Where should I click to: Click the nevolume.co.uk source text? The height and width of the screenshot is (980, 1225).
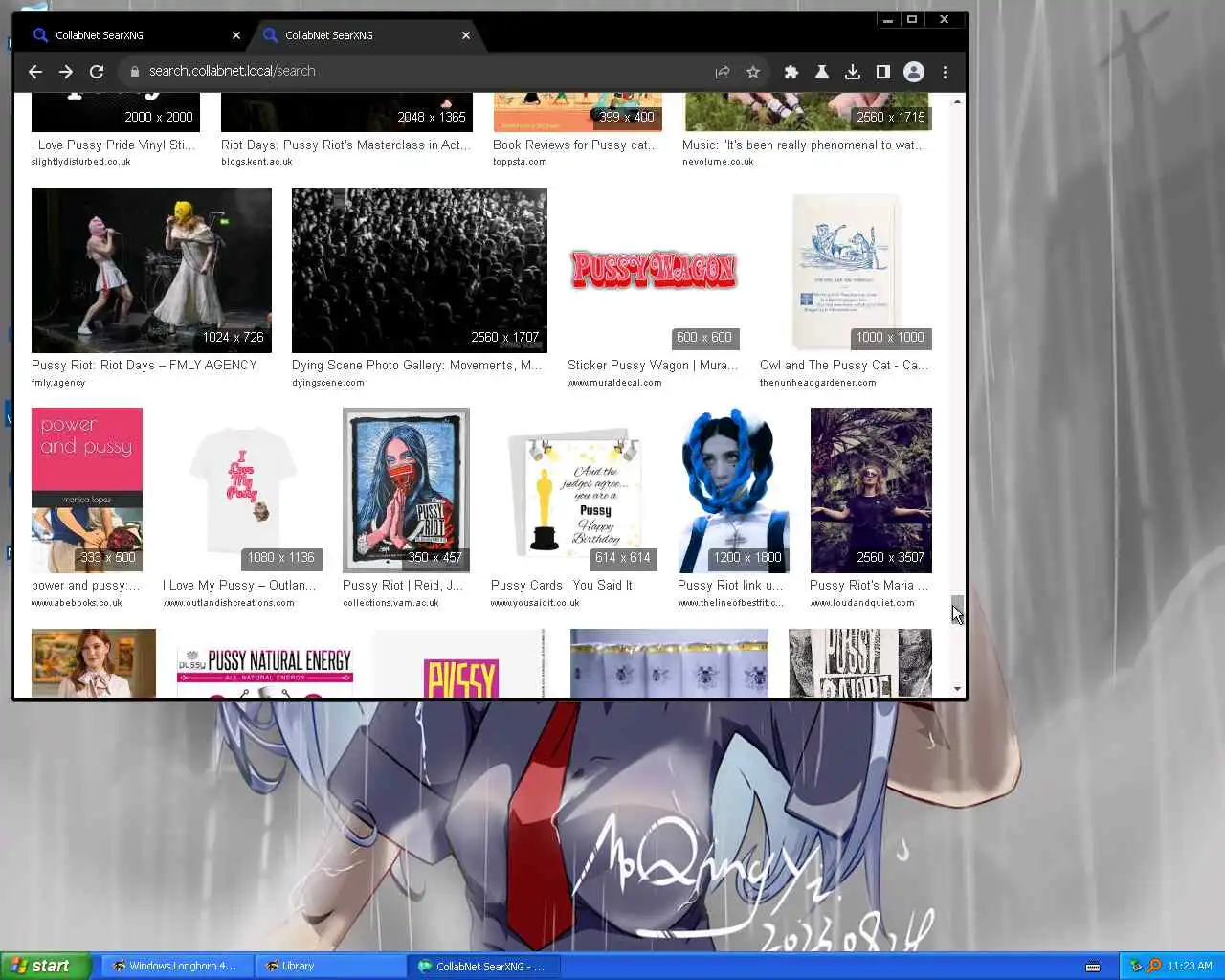718,162
